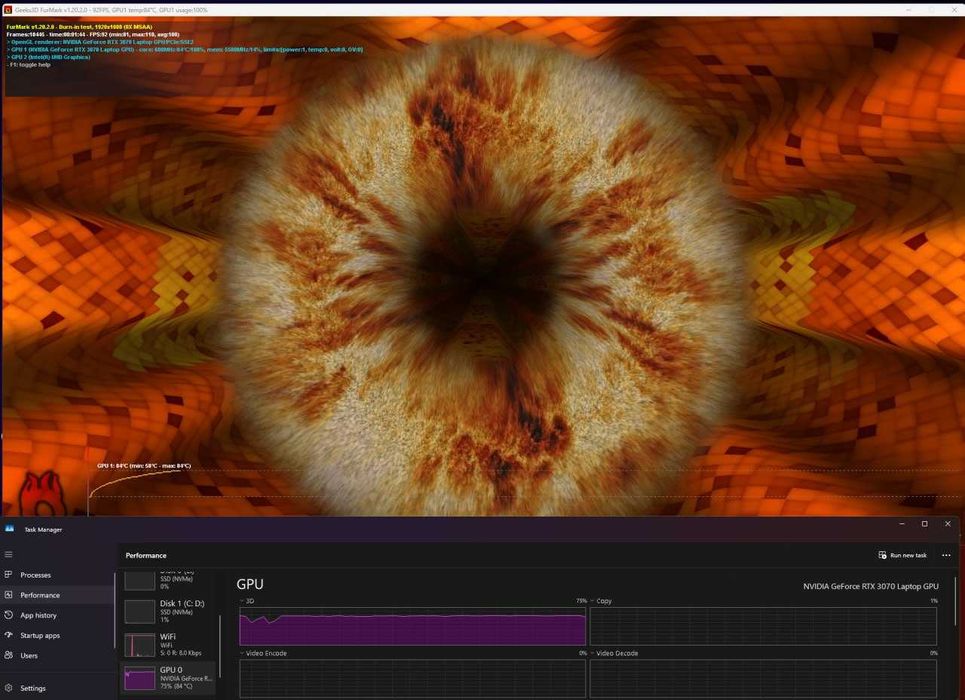Screen dimensions: 965x700
Task: Open the Processes page
Action: tap(35, 575)
